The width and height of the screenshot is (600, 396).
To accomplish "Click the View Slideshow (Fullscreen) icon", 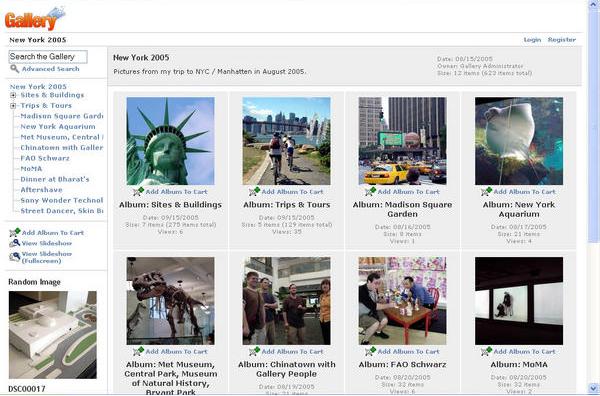I will [x=15, y=256].
